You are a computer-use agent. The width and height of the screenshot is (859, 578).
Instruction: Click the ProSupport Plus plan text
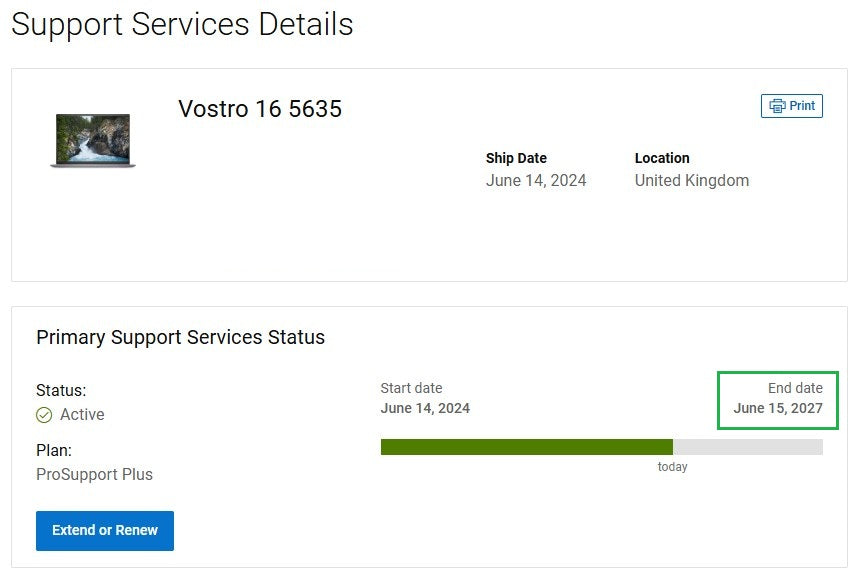click(x=94, y=474)
